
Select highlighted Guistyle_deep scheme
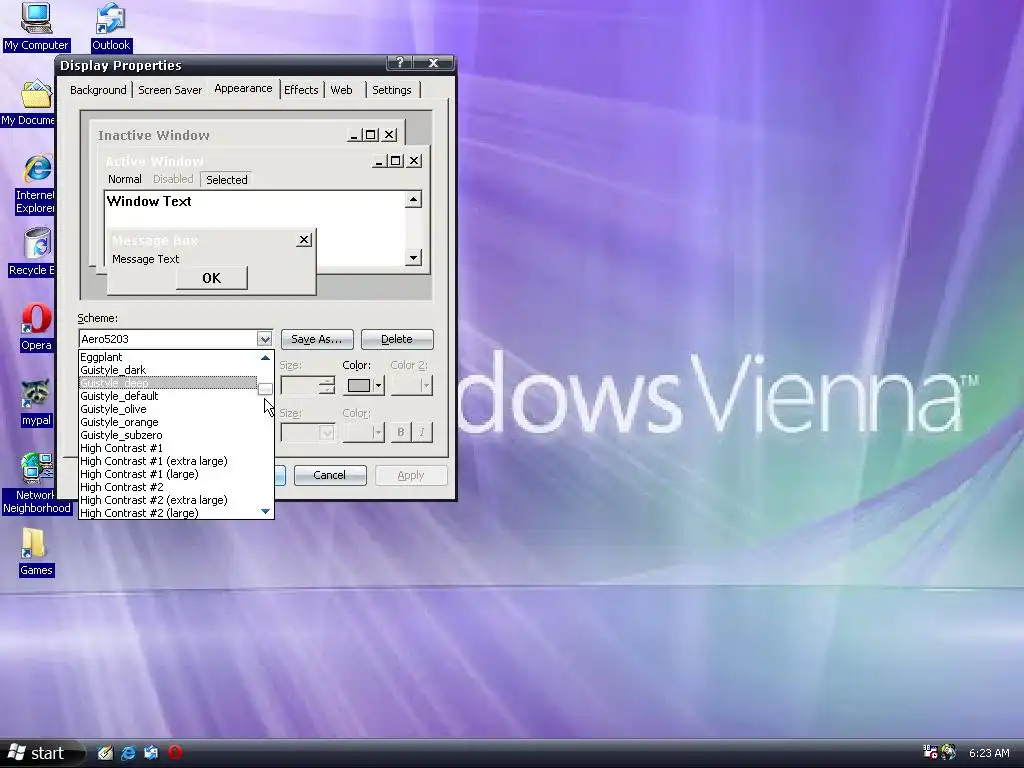click(168, 383)
